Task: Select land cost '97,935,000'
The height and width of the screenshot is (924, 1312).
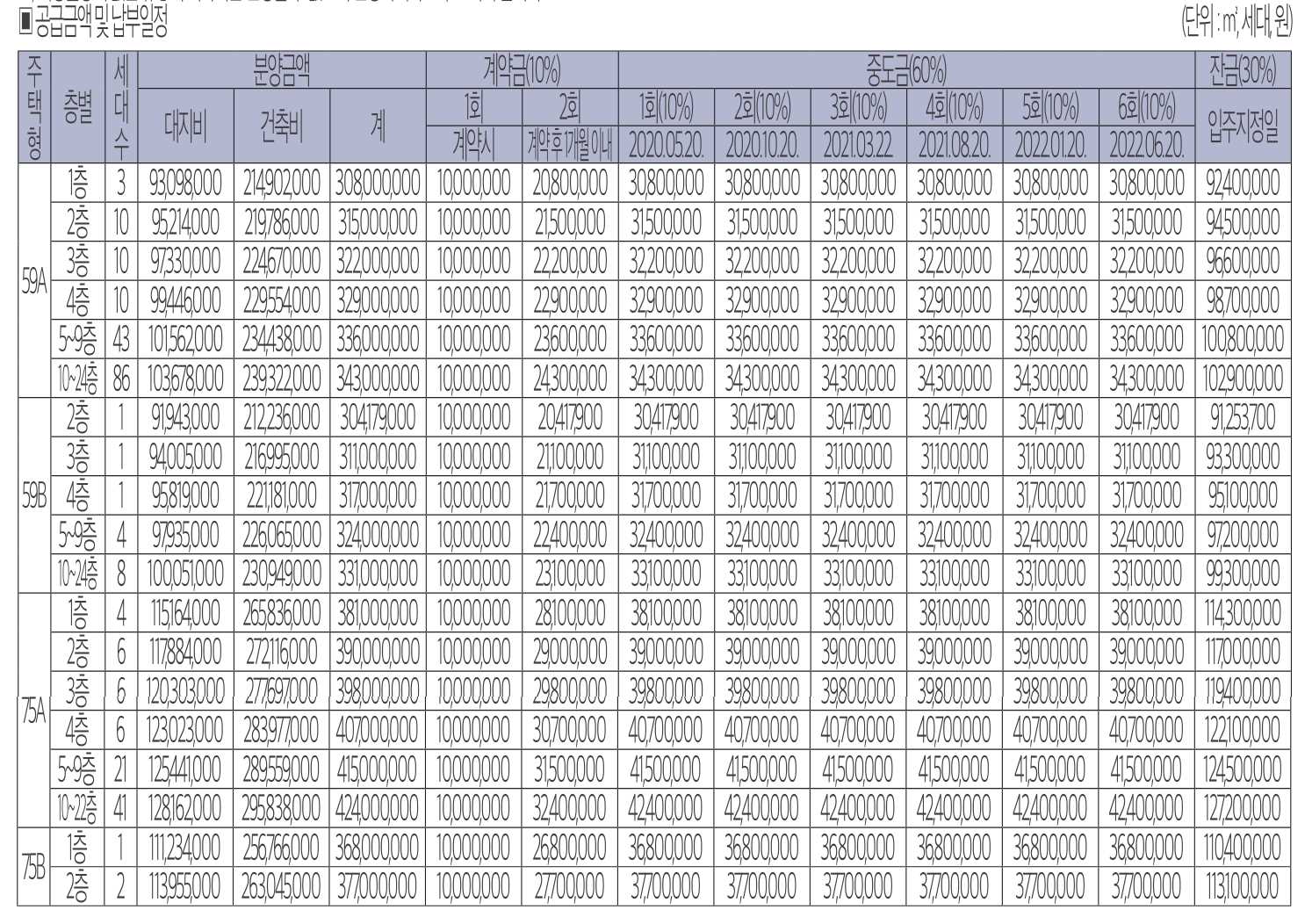Action: tap(185, 534)
